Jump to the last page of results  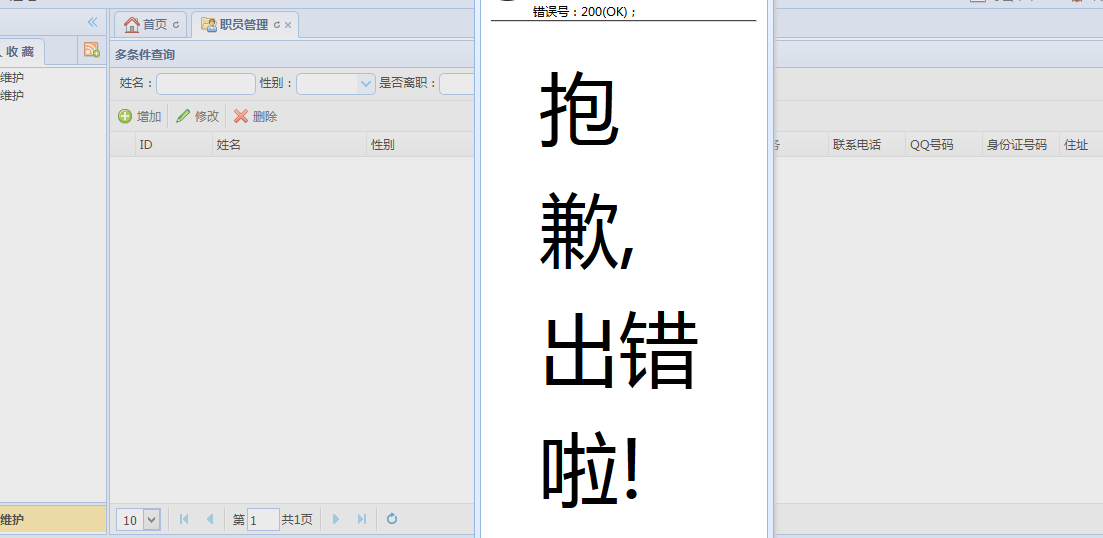[x=362, y=519]
